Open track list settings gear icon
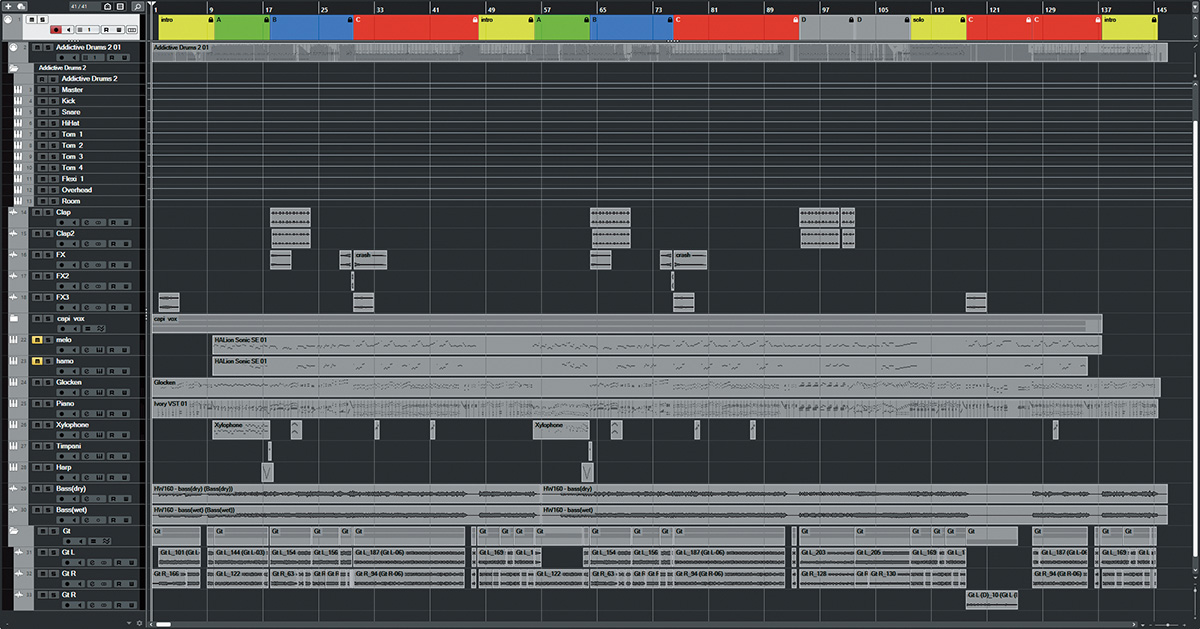This screenshot has height=629, width=1200. point(140,623)
